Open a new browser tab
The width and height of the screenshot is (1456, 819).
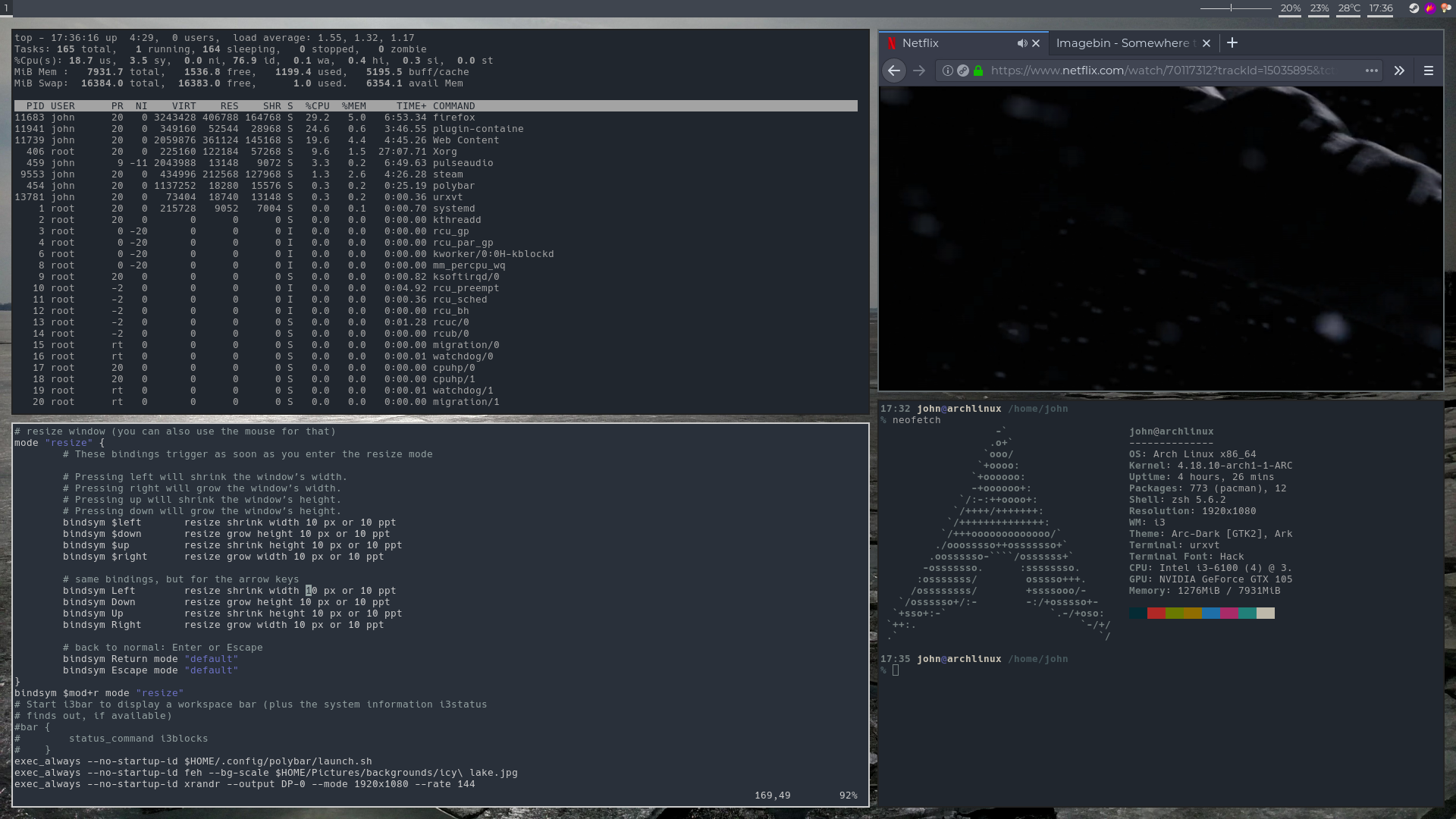[1232, 43]
